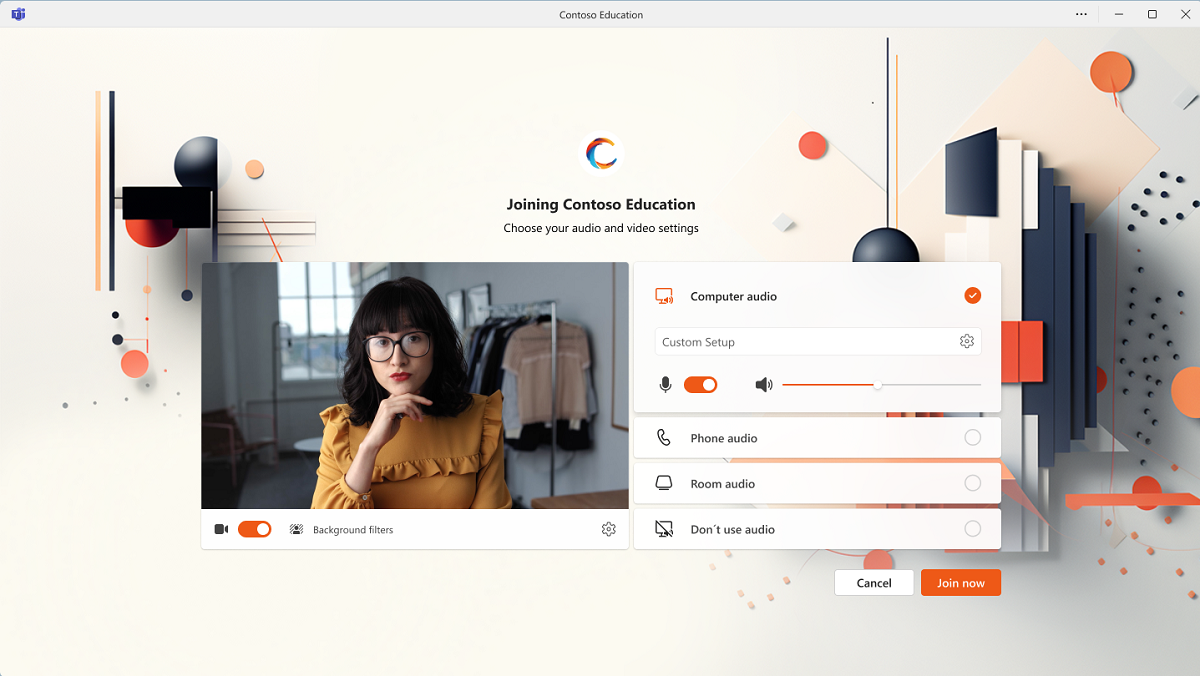Click the camera icon below video preview
The width and height of the screenshot is (1200, 676).
221,529
